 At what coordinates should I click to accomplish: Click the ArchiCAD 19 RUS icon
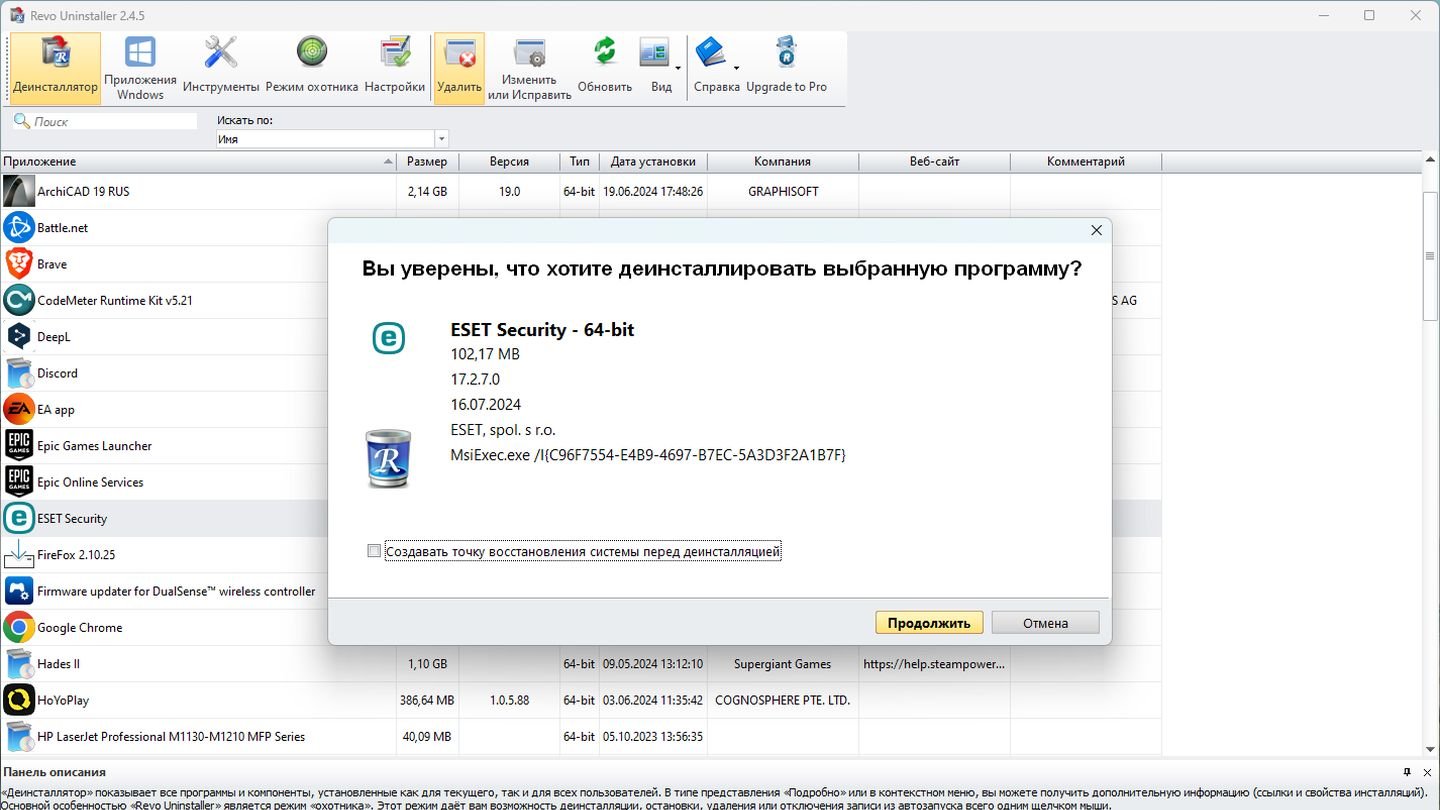[x=19, y=191]
